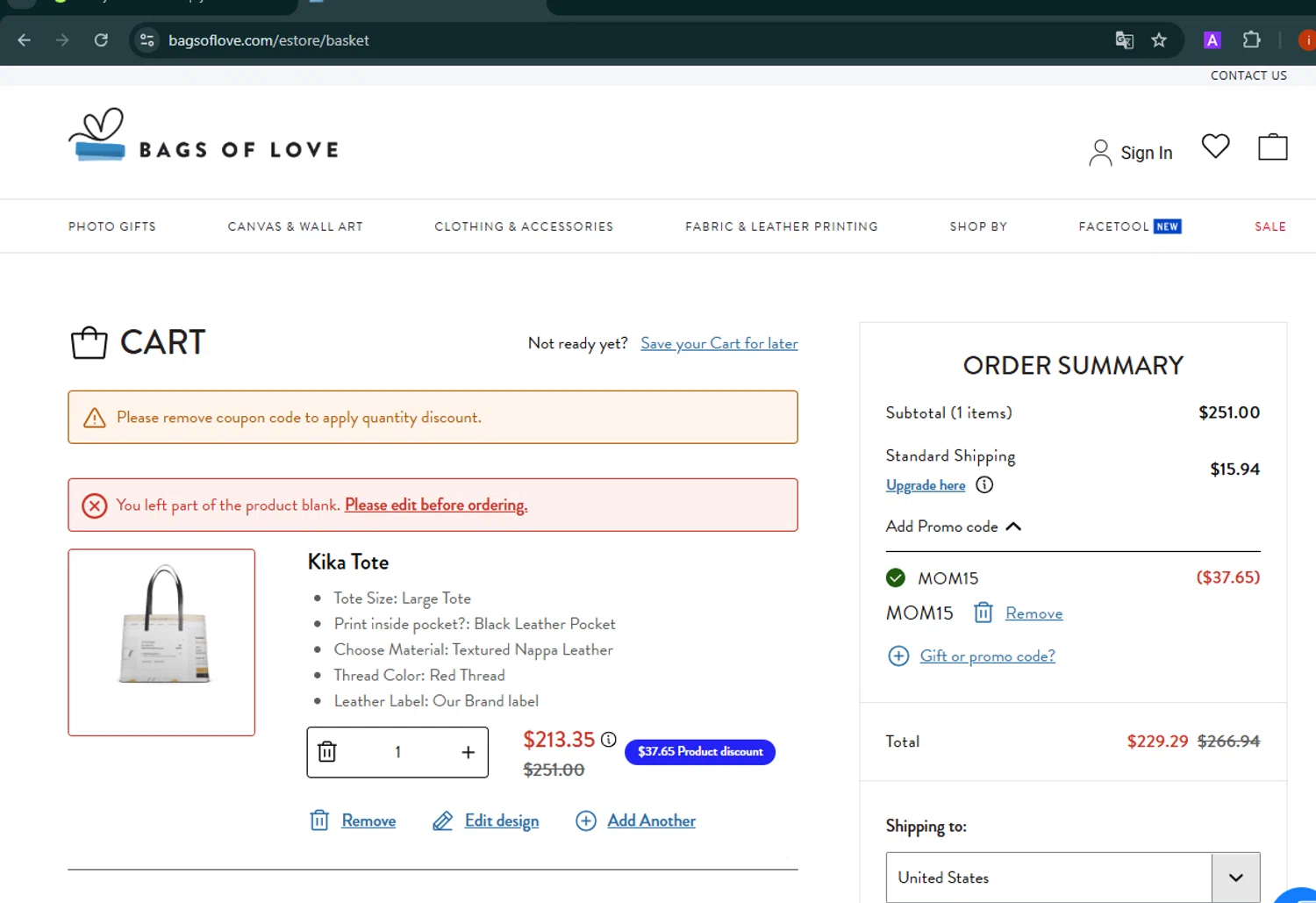Click the shipping info icon
The image size is (1316, 903).
pyautogui.click(x=984, y=484)
